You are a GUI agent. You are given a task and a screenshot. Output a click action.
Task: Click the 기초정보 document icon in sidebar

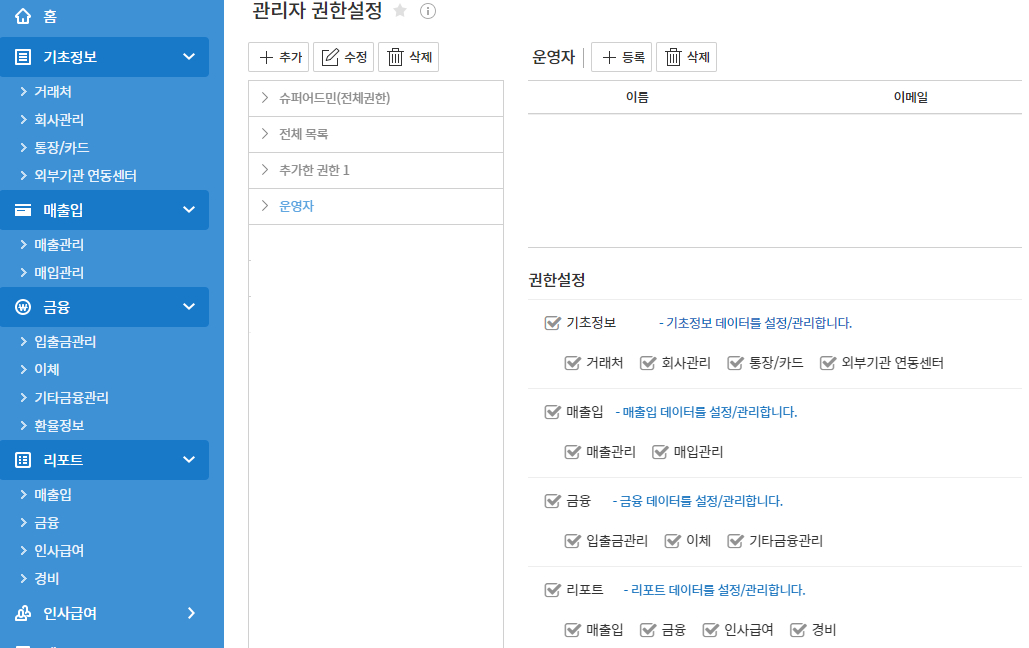24,57
